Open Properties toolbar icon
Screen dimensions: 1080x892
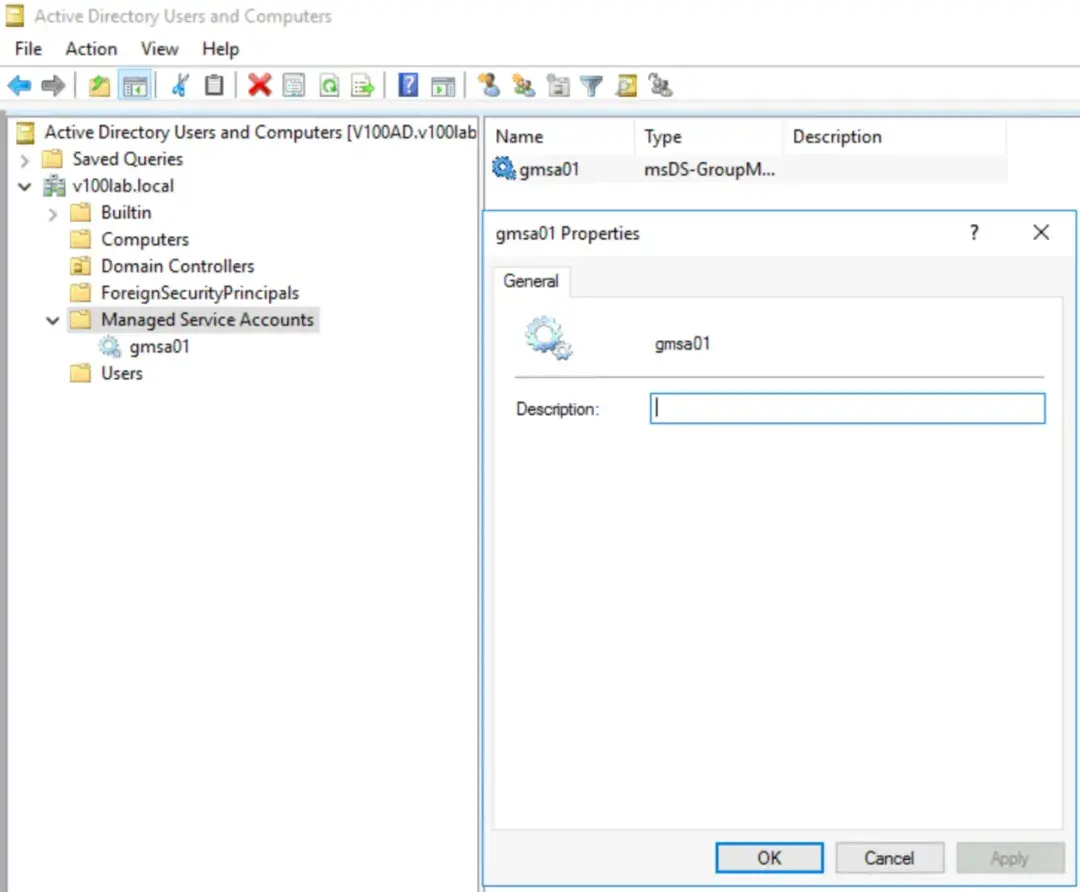pyautogui.click(x=294, y=86)
